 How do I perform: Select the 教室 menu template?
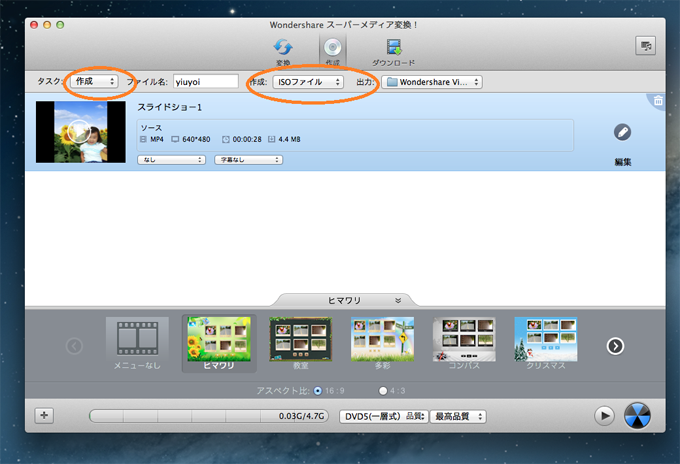301,343
